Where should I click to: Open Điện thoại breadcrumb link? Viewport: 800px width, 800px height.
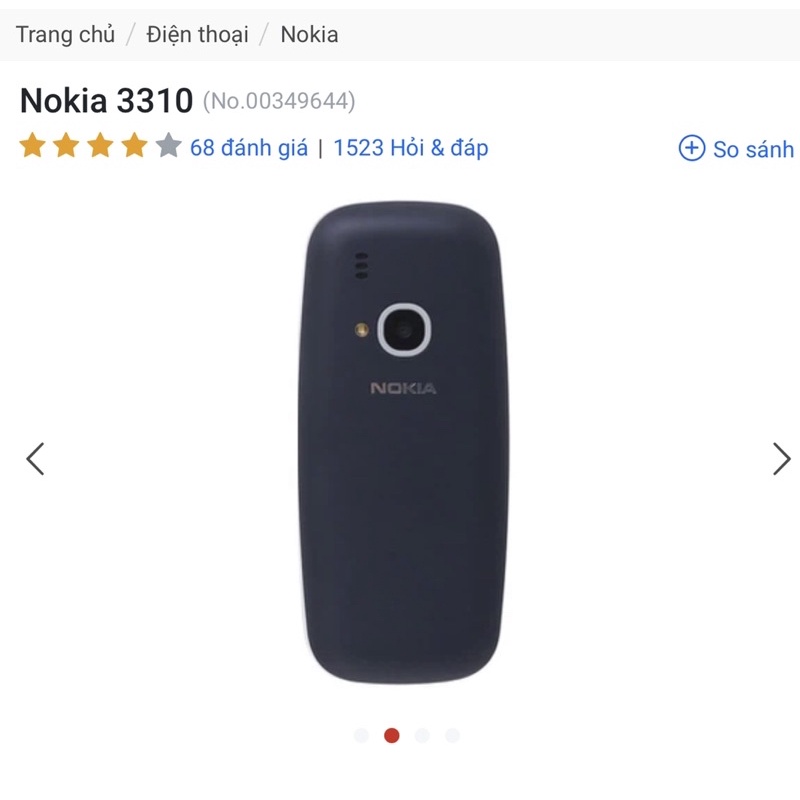(x=197, y=35)
